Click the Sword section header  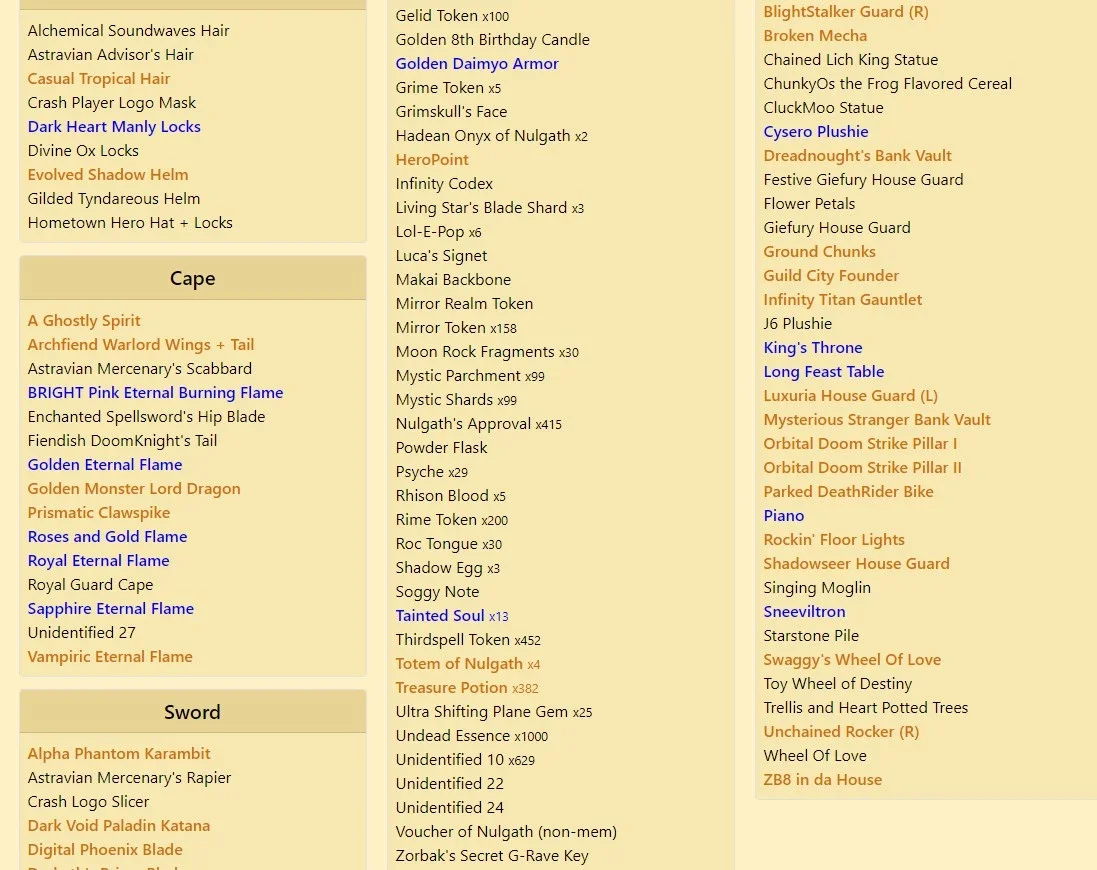[x=192, y=712]
